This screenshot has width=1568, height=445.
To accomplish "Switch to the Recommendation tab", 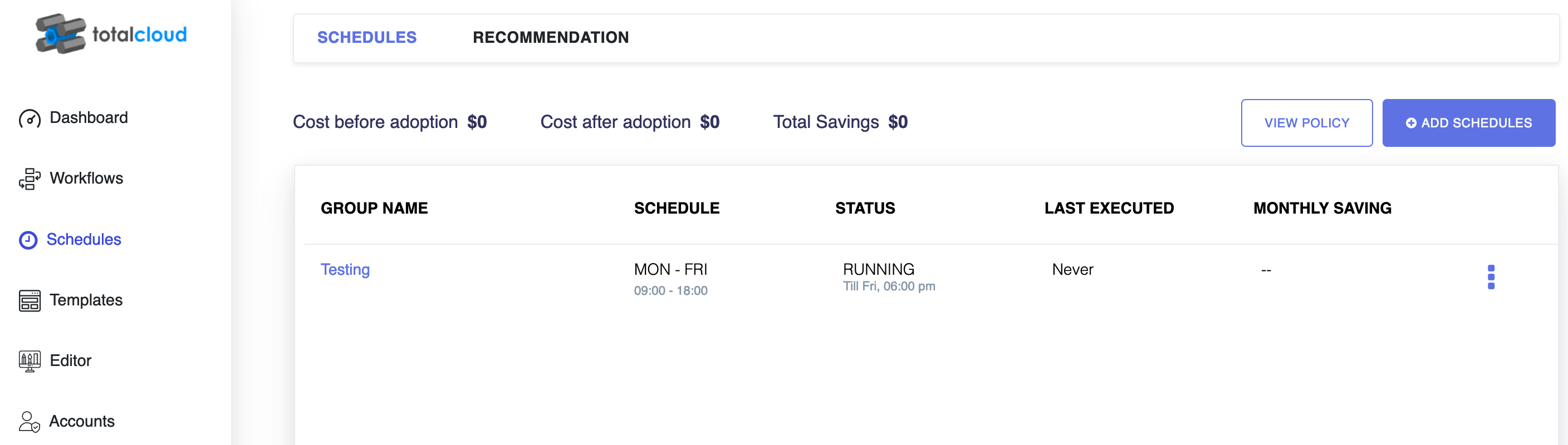I will (x=550, y=38).
